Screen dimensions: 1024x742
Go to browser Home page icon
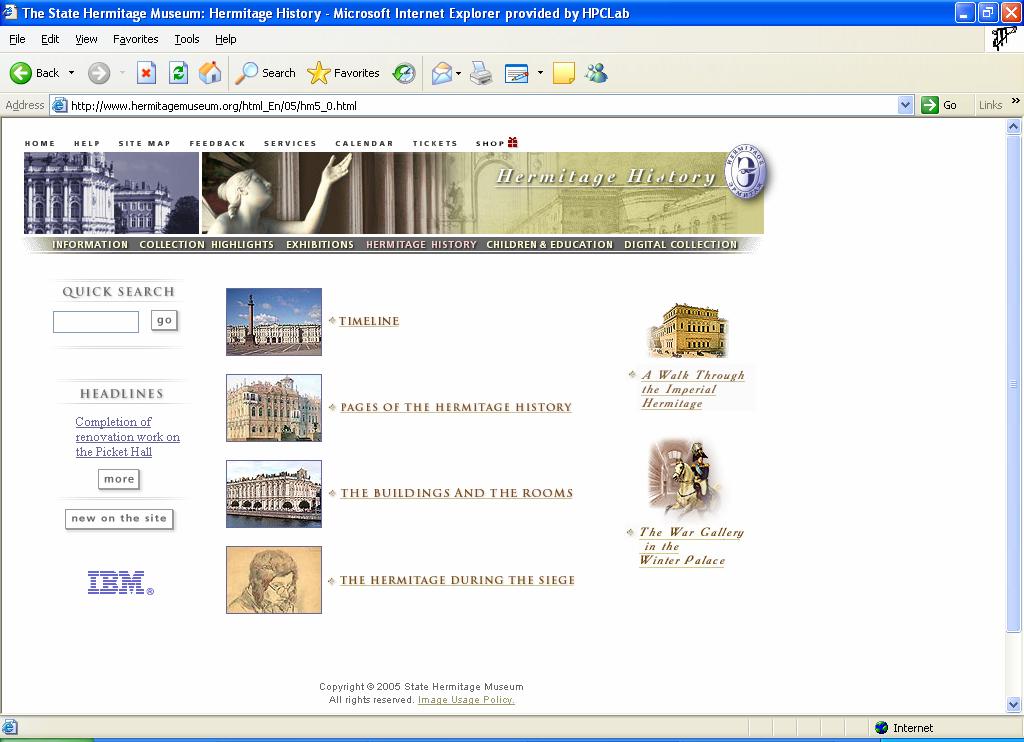210,73
